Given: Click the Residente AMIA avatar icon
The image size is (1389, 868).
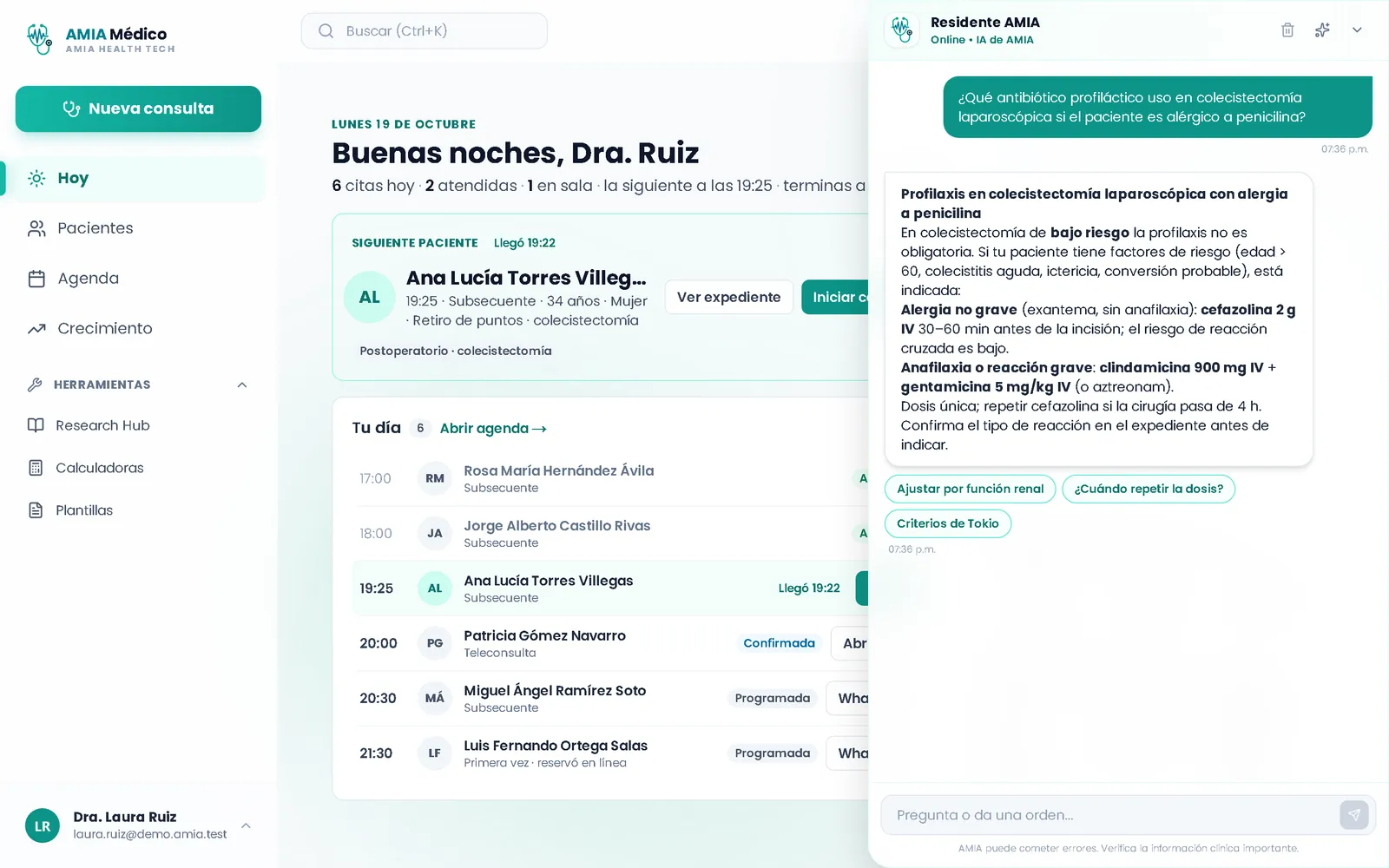Looking at the screenshot, I should pos(902,30).
